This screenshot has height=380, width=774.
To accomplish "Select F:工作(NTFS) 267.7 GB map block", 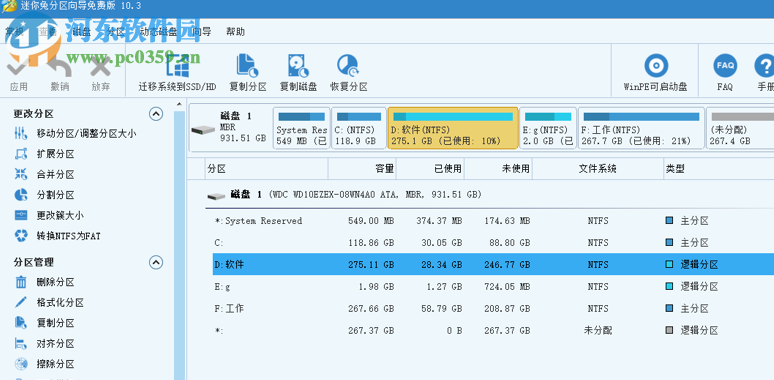I will pyautogui.click(x=641, y=128).
